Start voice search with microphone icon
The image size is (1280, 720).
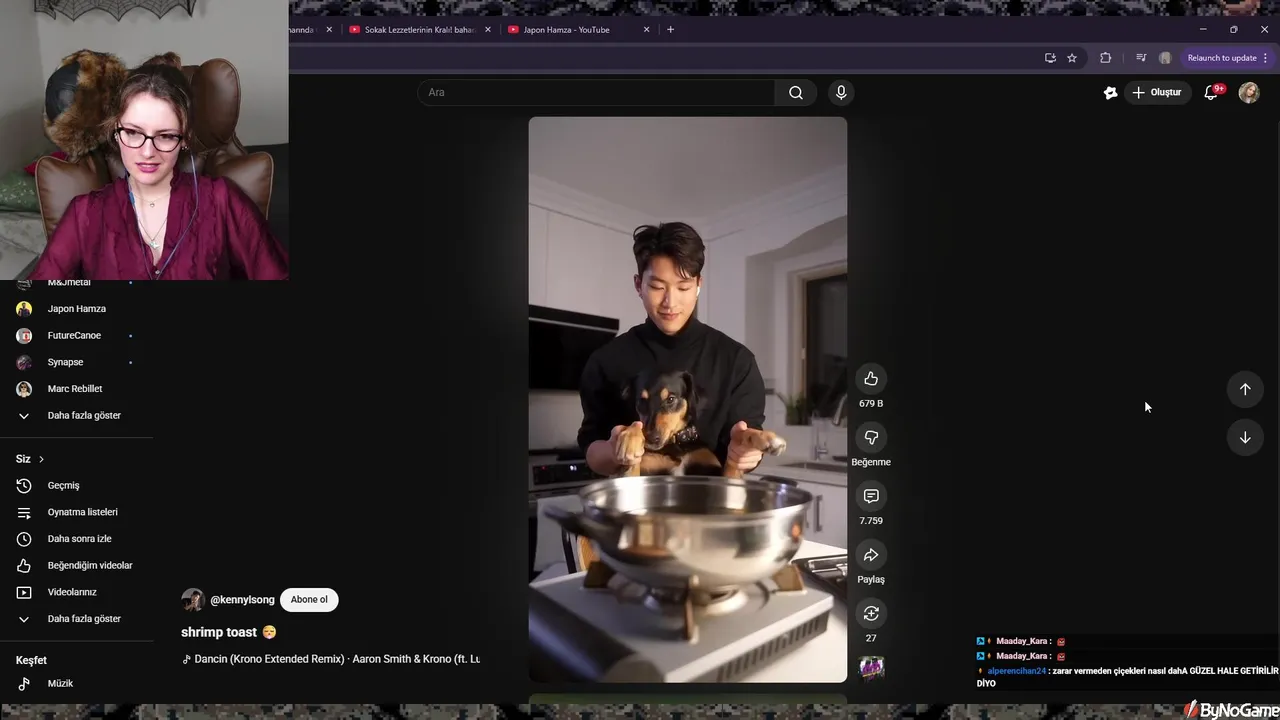(841, 92)
